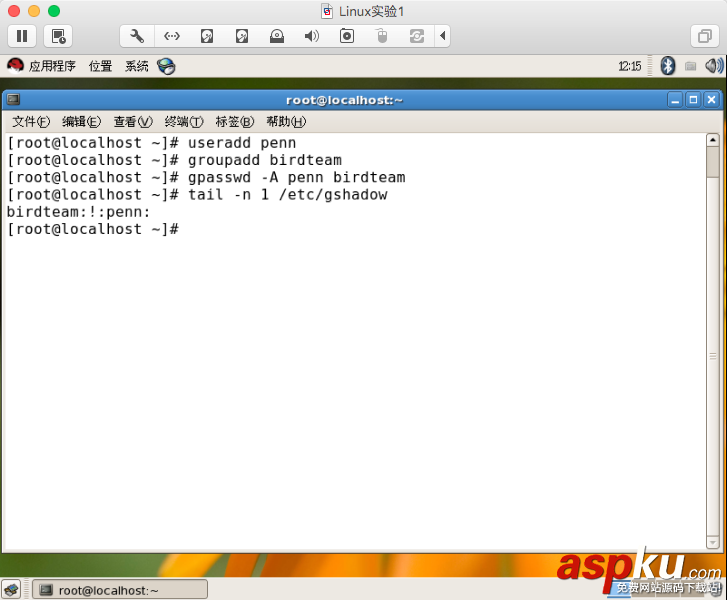727x600 pixels.
Task: Click the Bluetooth panel icon
Action: 667,66
